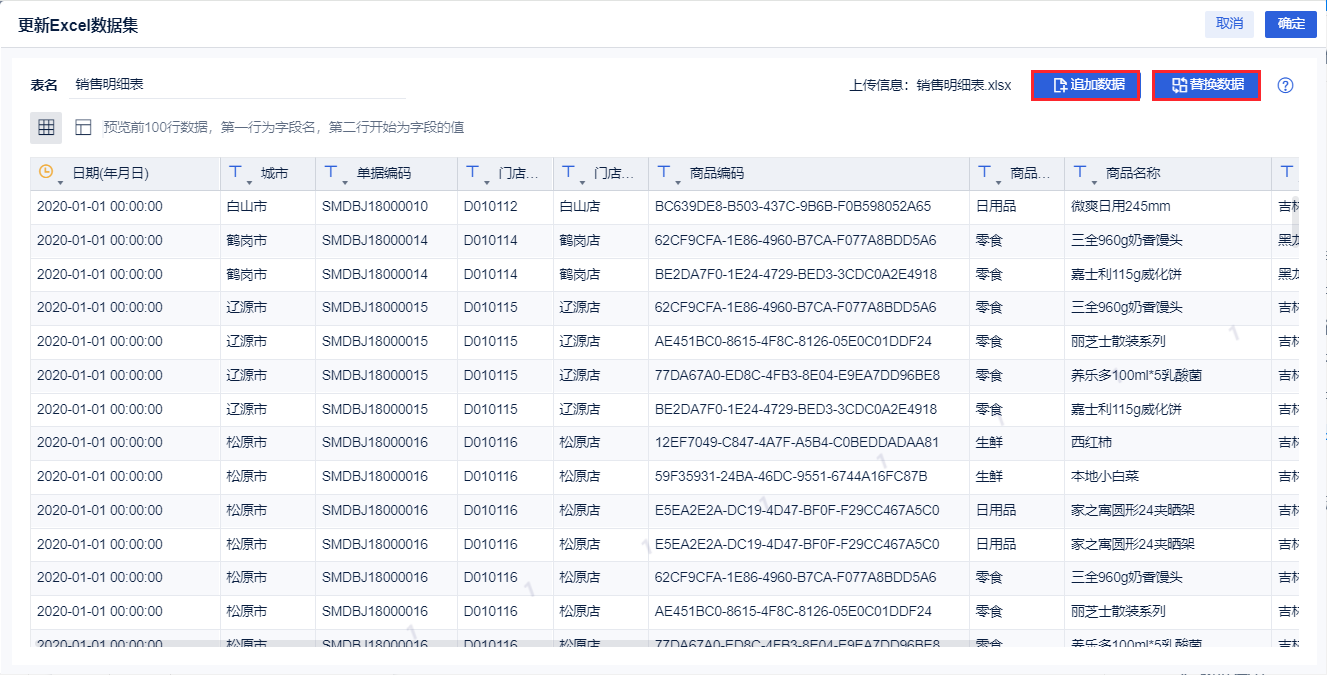Click the 更新Excel数据集 dialog title

click(77, 25)
